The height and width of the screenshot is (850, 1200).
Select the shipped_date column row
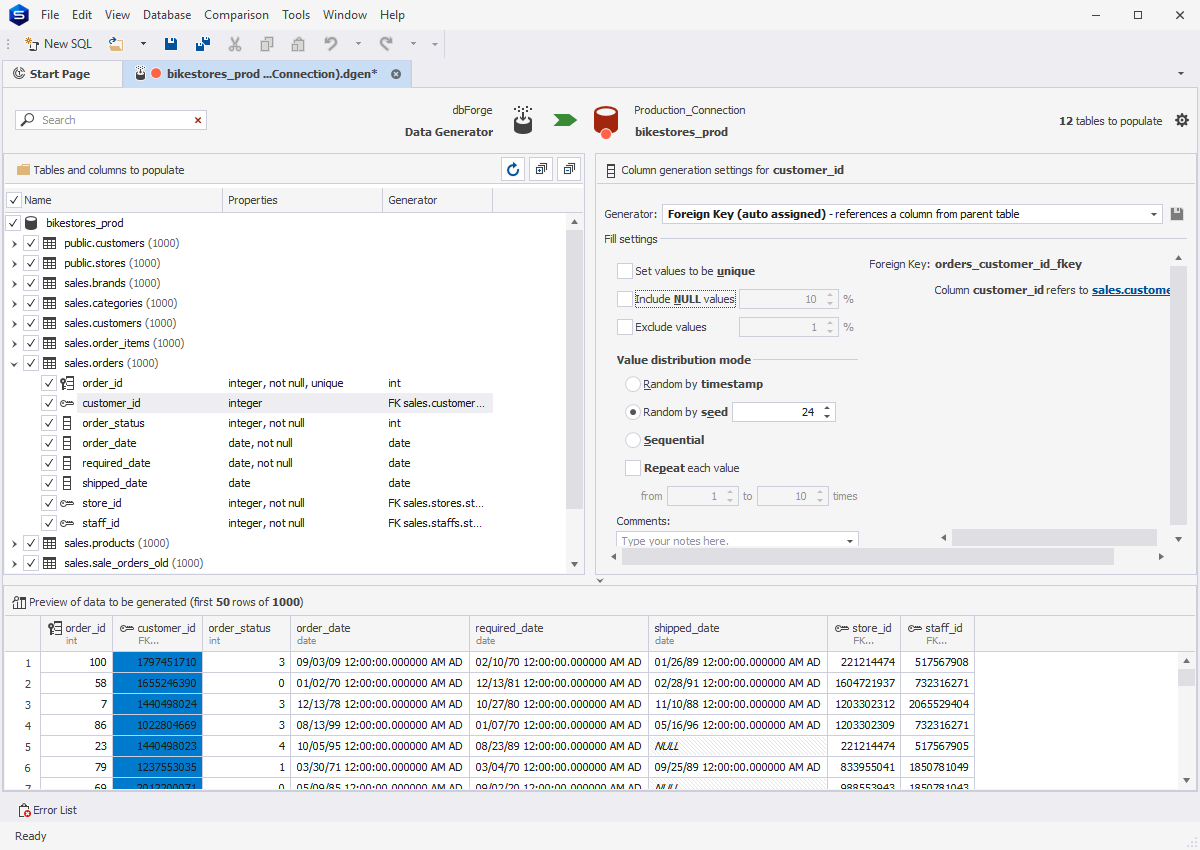[x=267, y=483]
